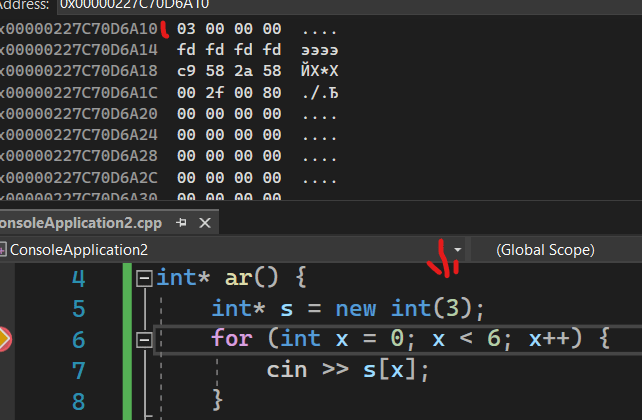Image resolution: width=642 pixels, height=420 pixels.
Task: Click the '03' byte in first memory row
Action: 186,29
